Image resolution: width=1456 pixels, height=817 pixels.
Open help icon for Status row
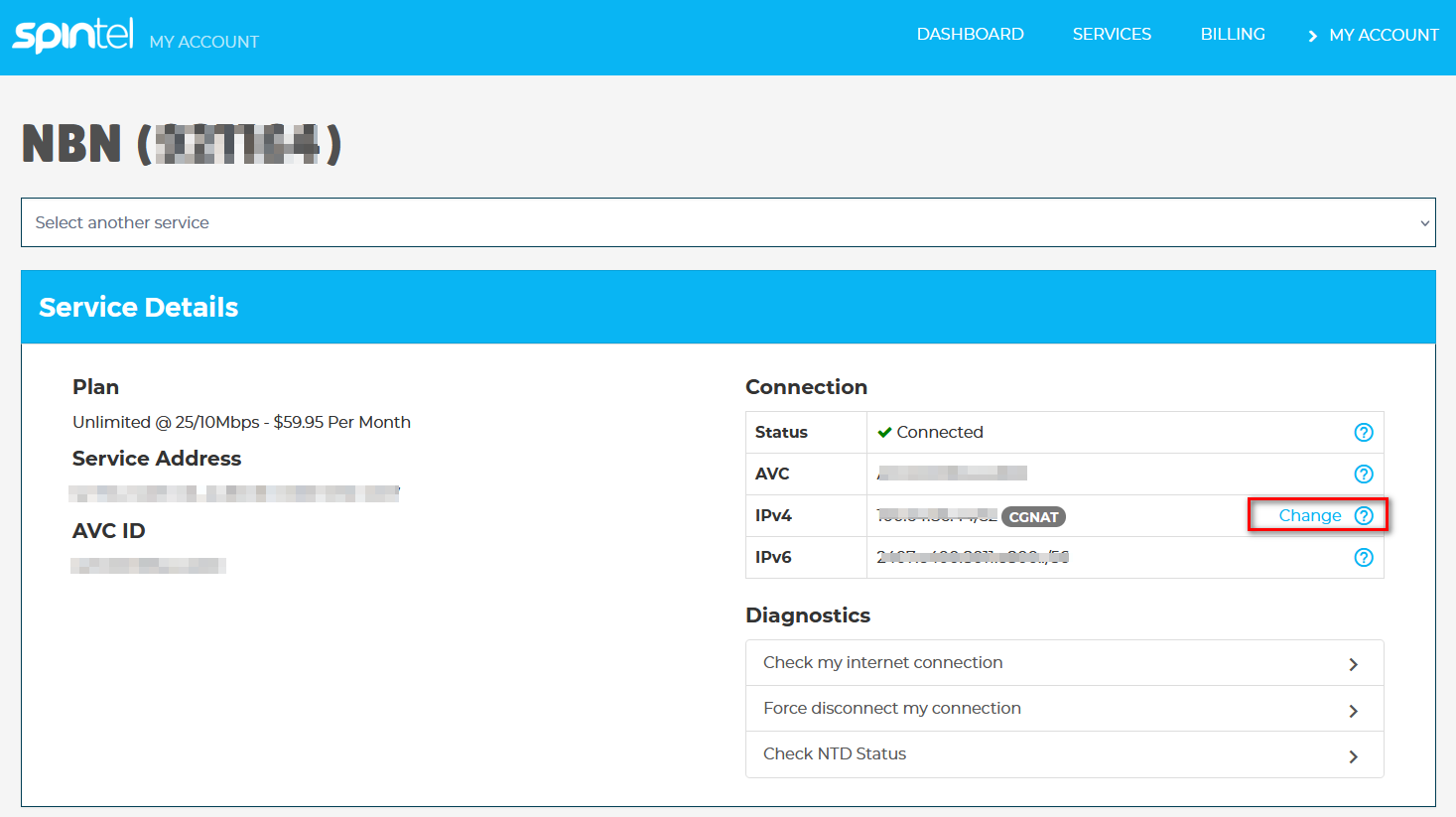coord(1364,432)
